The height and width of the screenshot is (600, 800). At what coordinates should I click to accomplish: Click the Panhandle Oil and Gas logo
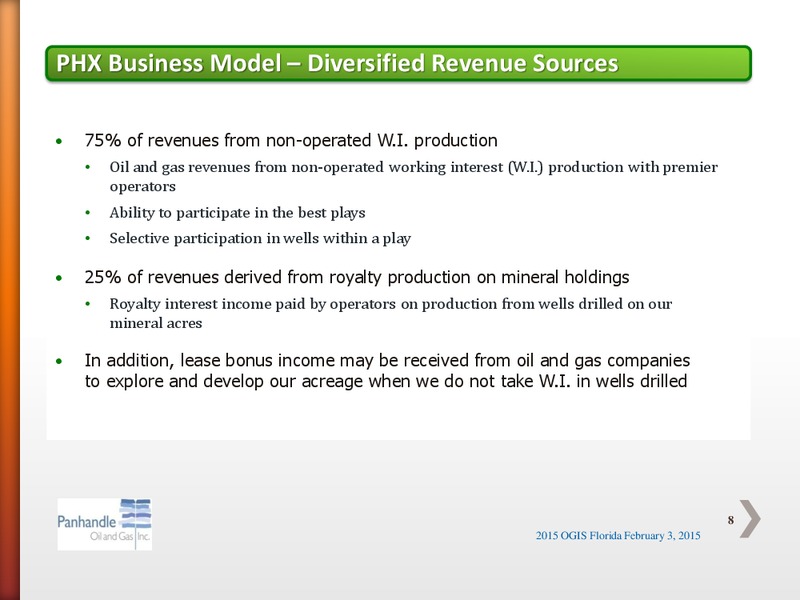click(x=105, y=524)
